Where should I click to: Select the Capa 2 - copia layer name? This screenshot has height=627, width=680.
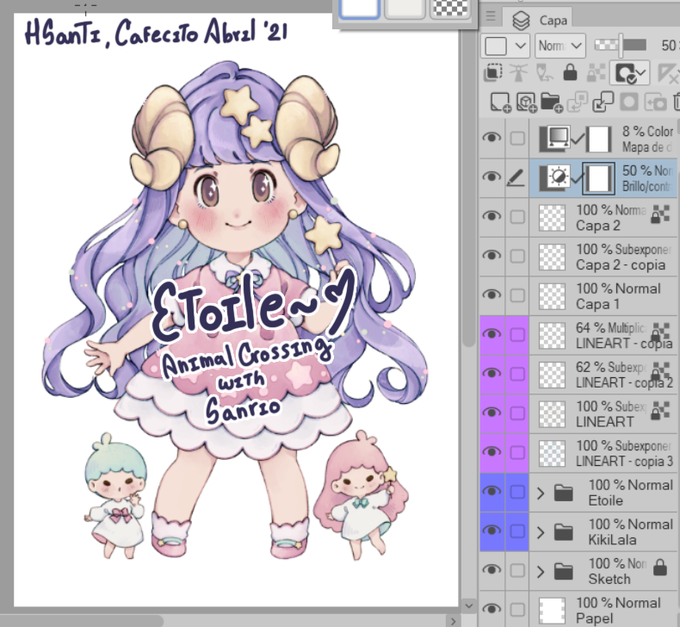(620, 265)
